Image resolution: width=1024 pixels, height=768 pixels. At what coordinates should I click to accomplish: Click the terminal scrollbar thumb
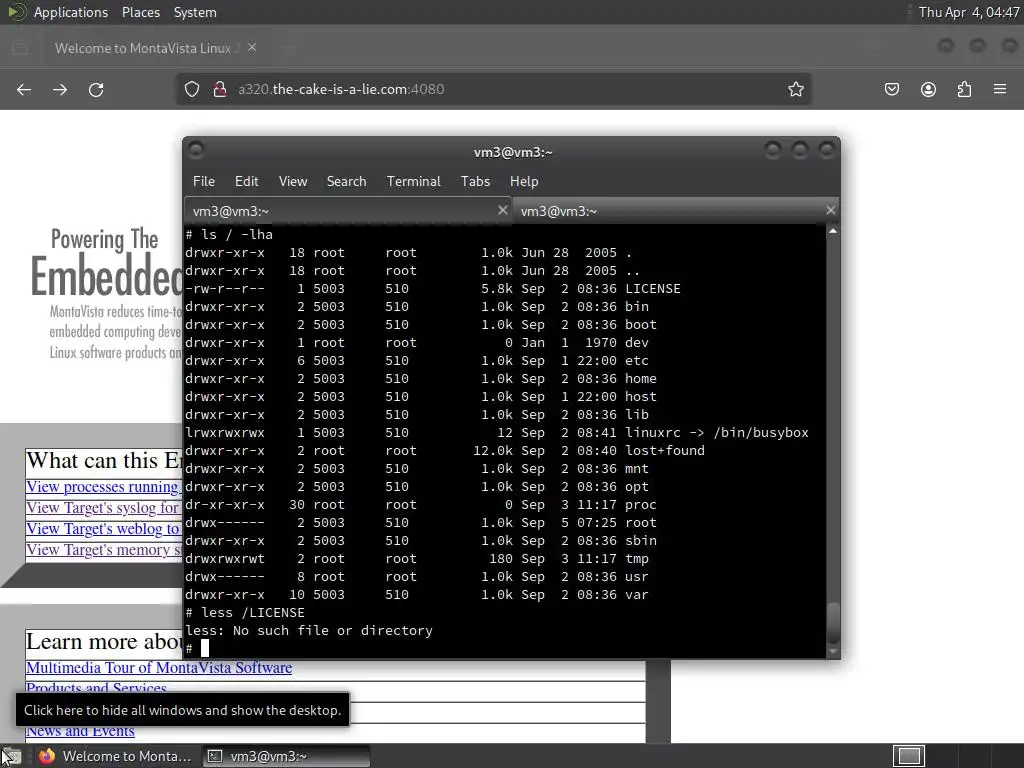point(833,624)
